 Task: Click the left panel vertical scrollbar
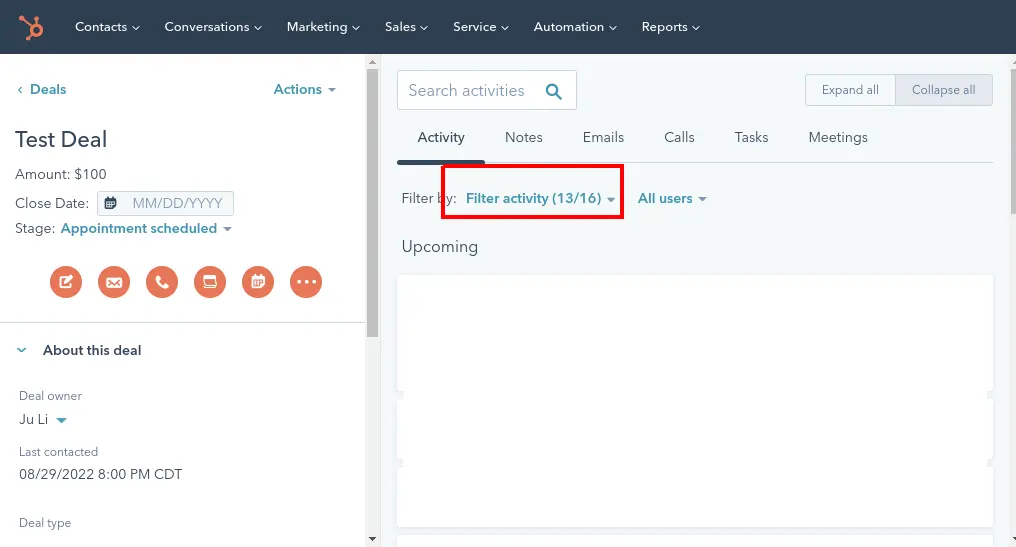(372, 202)
